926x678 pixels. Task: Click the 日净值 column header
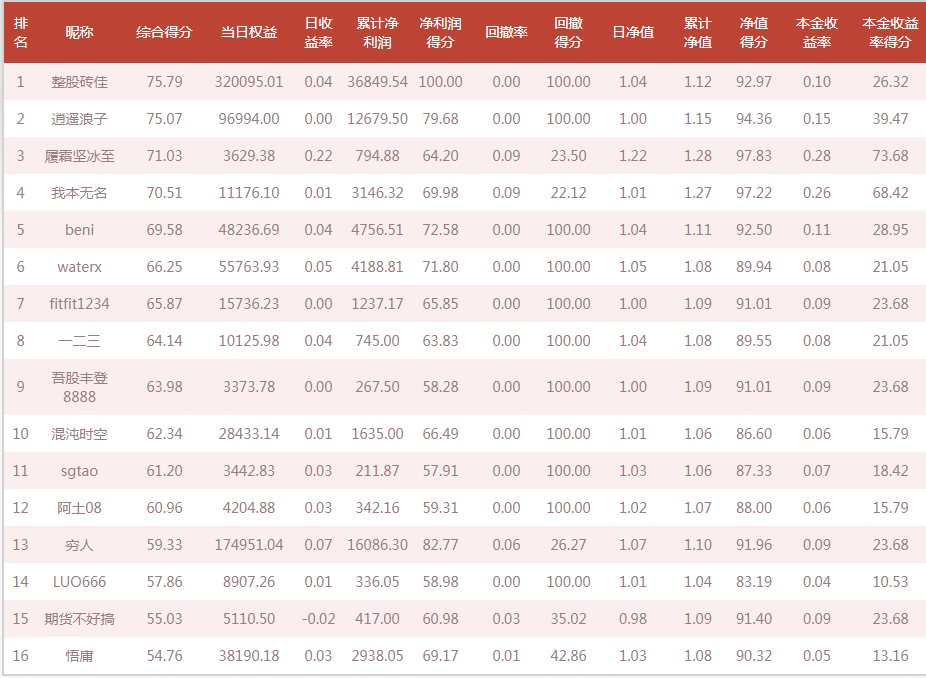632,32
